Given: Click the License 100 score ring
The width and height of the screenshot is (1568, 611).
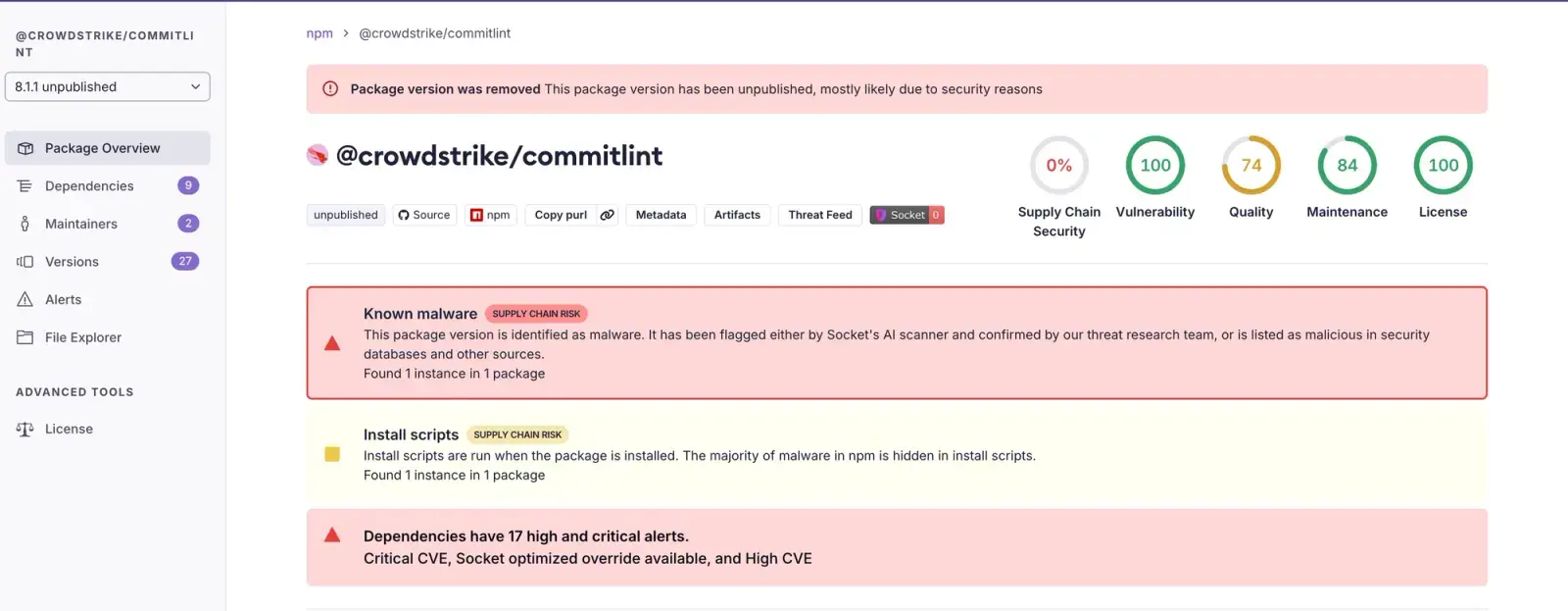Looking at the screenshot, I should pos(1444,166).
